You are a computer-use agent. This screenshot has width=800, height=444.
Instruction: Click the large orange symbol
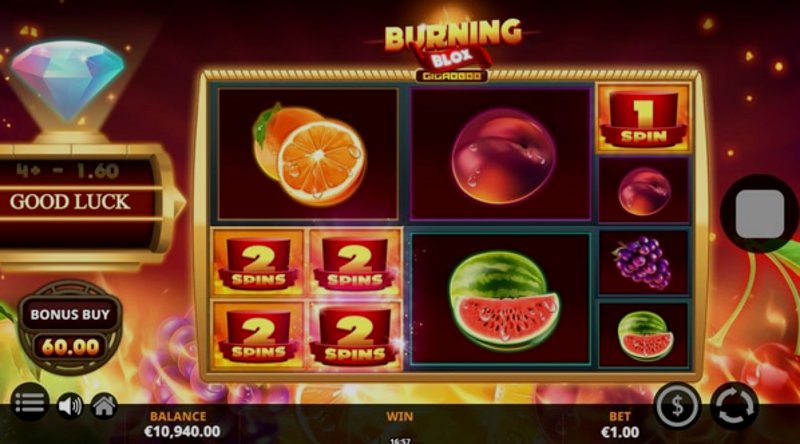click(308, 154)
